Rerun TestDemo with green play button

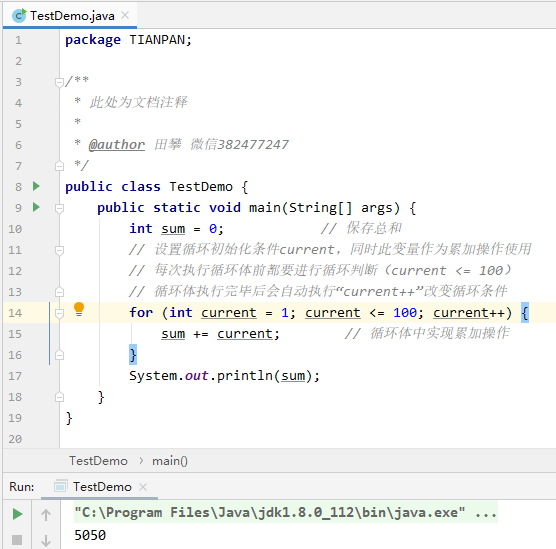point(17,514)
